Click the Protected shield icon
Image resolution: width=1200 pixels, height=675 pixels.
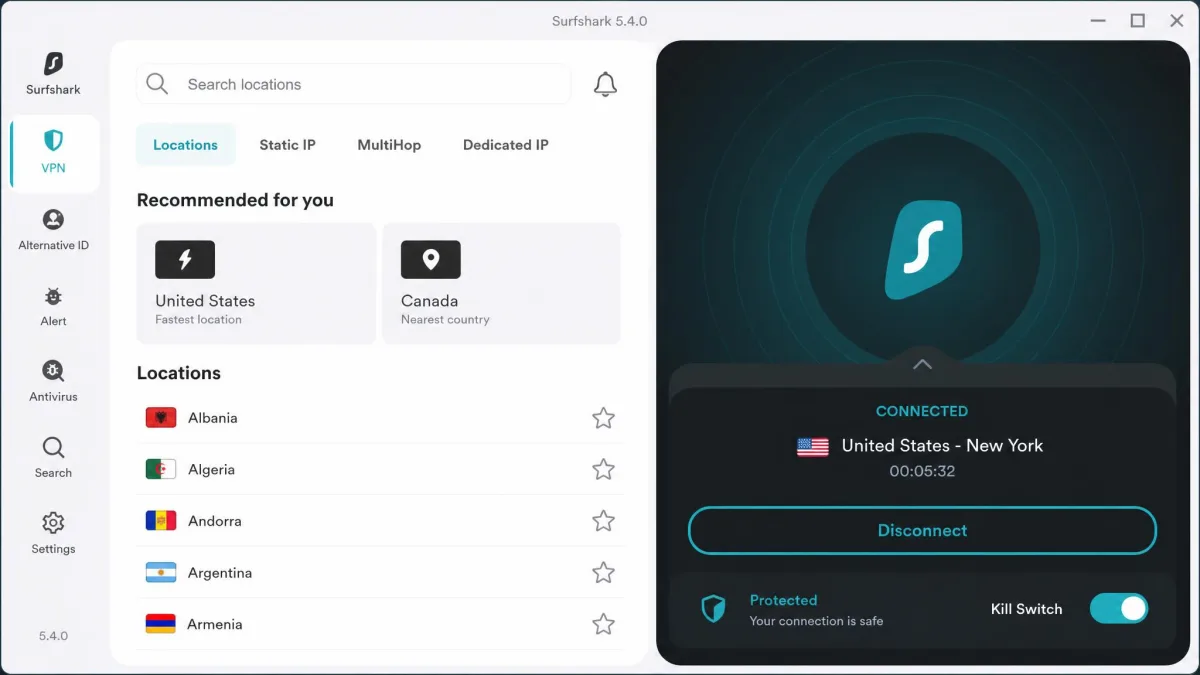(713, 609)
